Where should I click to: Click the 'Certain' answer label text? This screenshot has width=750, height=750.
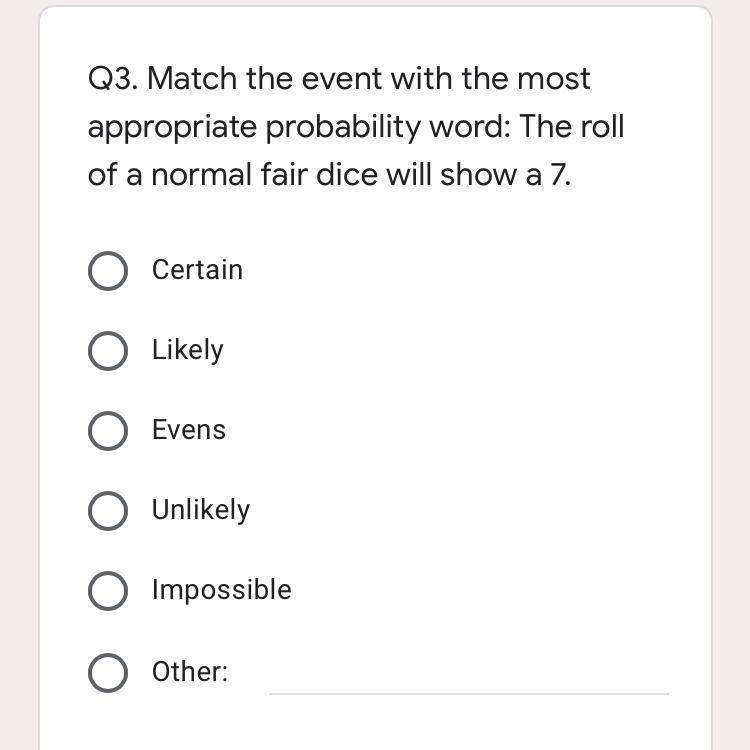click(x=197, y=270)
